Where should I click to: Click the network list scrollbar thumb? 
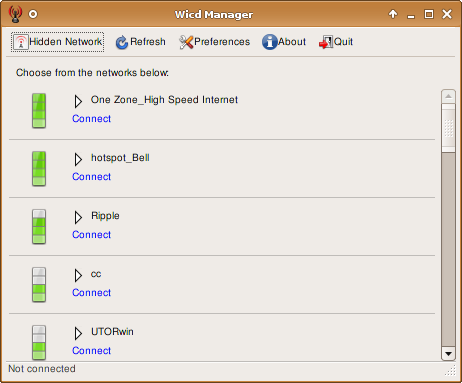click(448, 128)
